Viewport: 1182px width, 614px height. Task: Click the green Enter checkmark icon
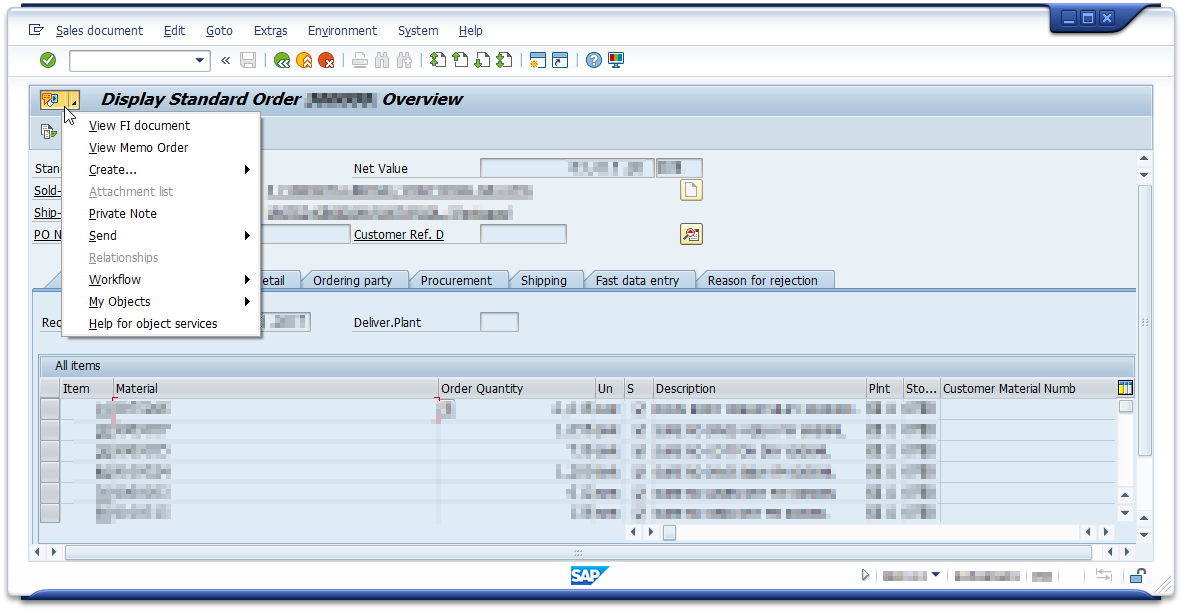click(x=48, y=60)
